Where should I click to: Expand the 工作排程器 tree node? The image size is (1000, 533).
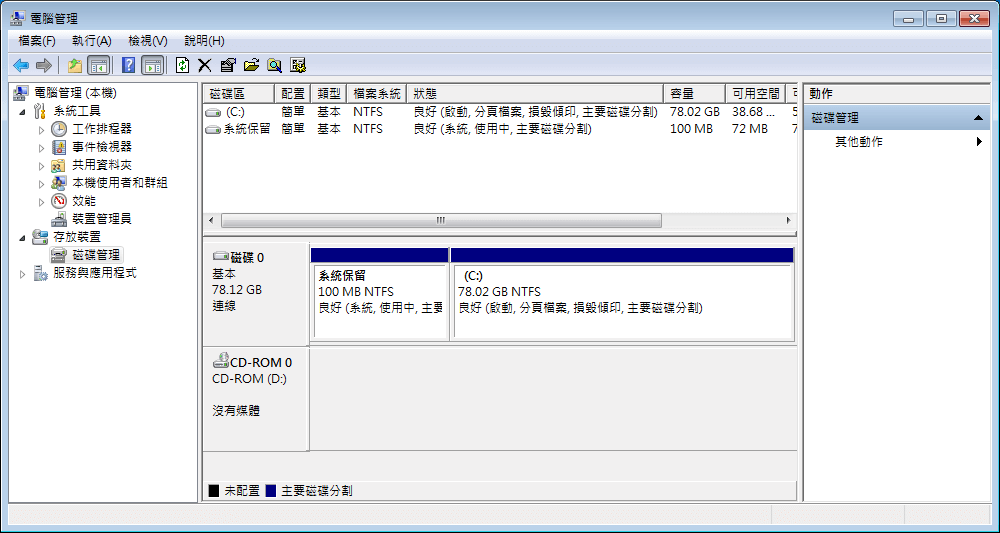click(41, 129)
